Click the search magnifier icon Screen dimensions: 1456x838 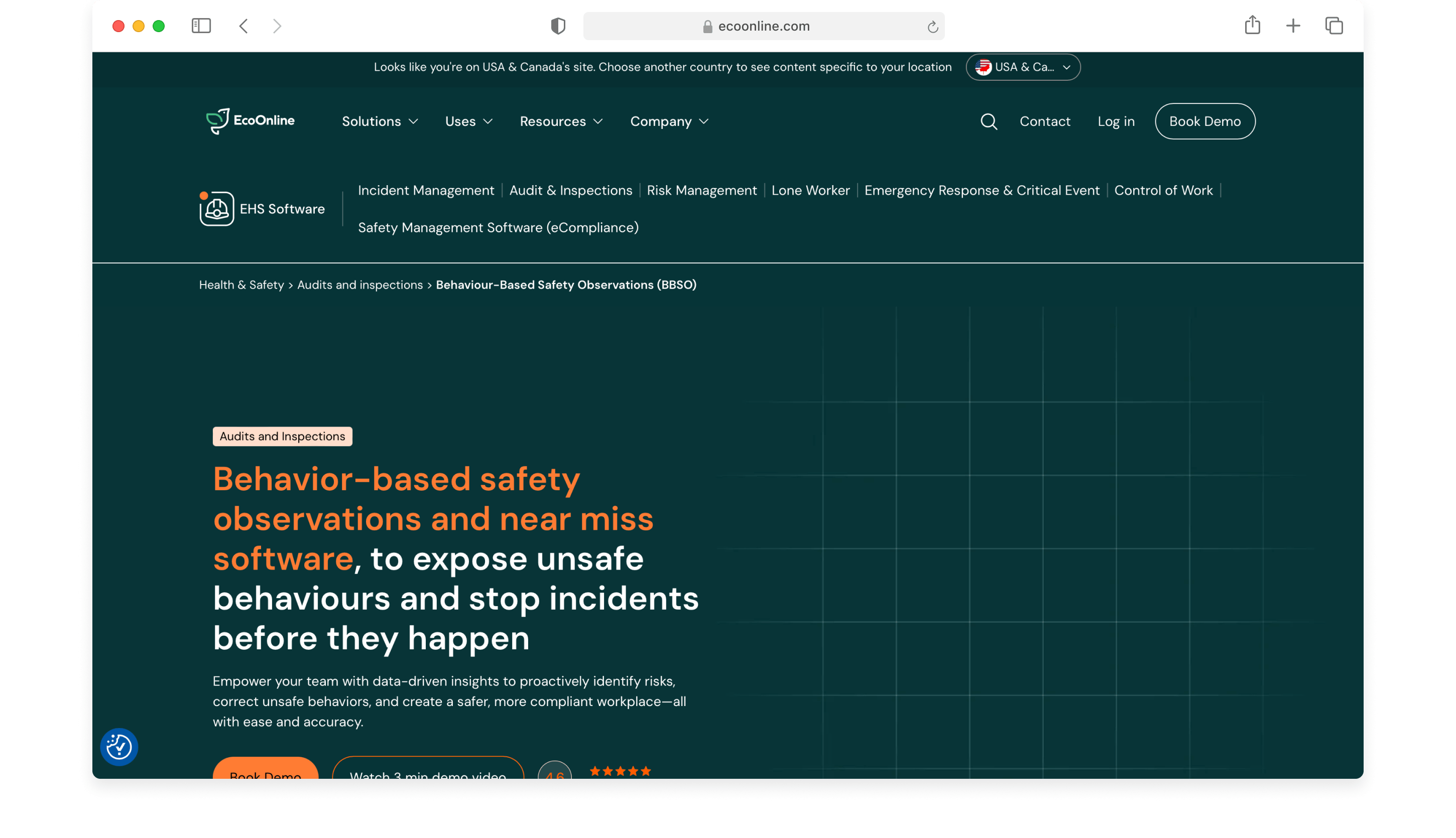989,121
